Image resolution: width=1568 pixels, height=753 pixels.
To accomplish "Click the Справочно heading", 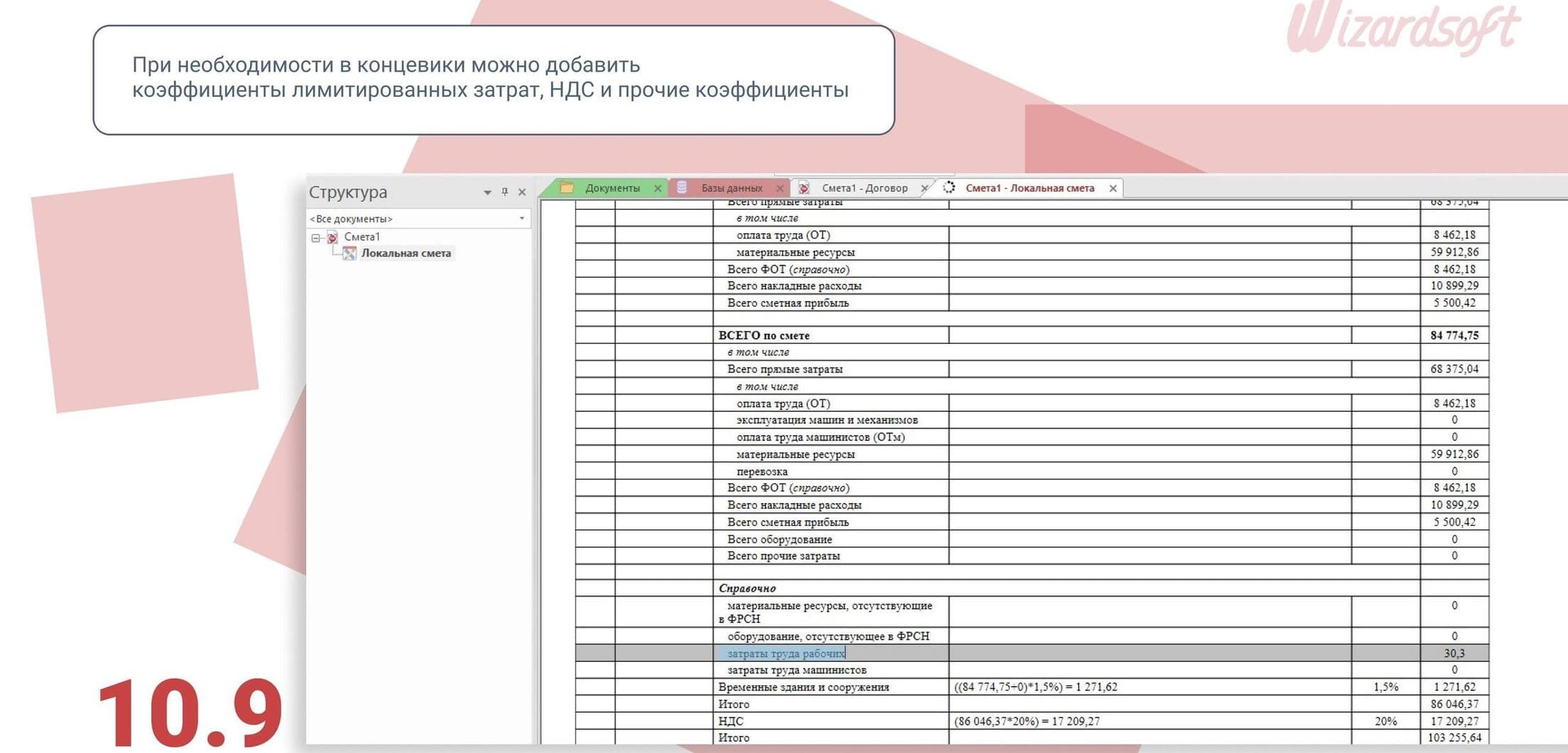I will click(747, 588).
